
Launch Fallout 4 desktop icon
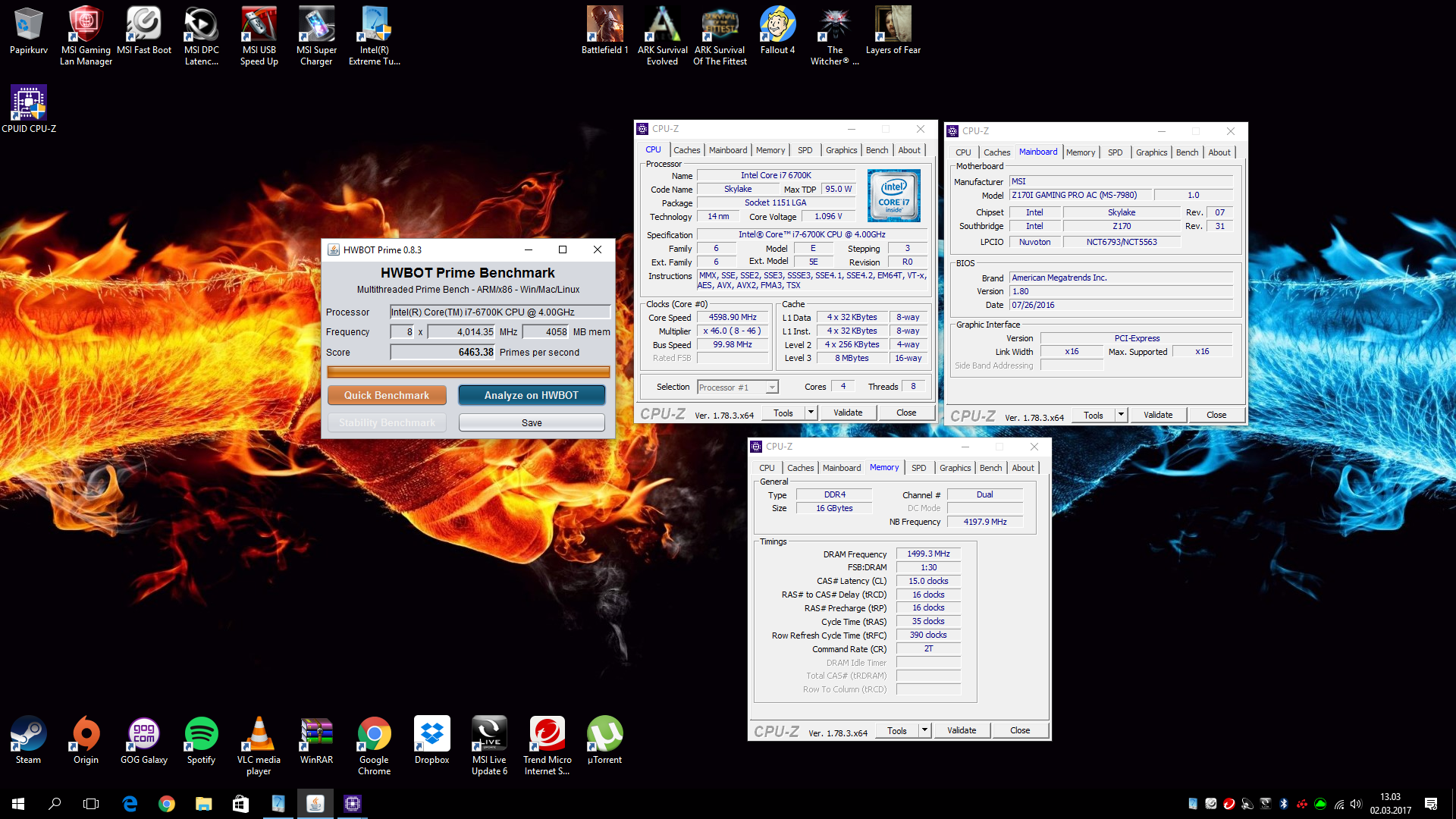pos(777,30)
